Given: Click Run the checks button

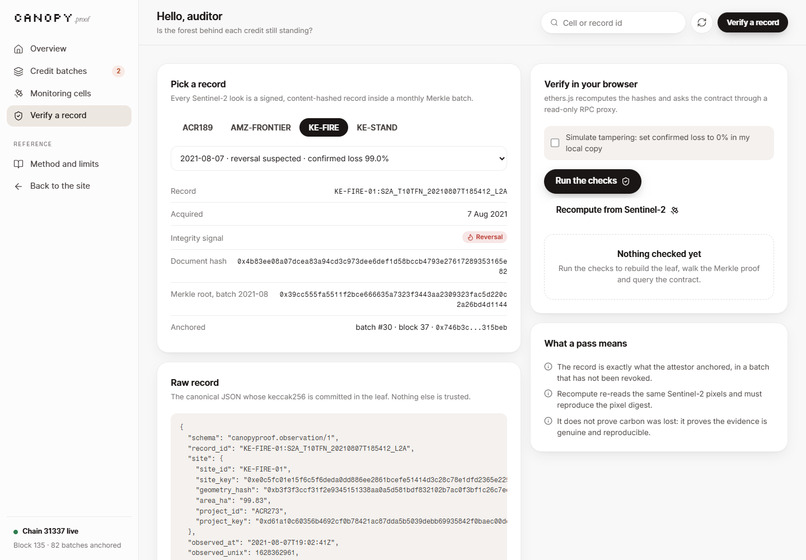Looking at the screenshot, I should click(x=592, y=181).
